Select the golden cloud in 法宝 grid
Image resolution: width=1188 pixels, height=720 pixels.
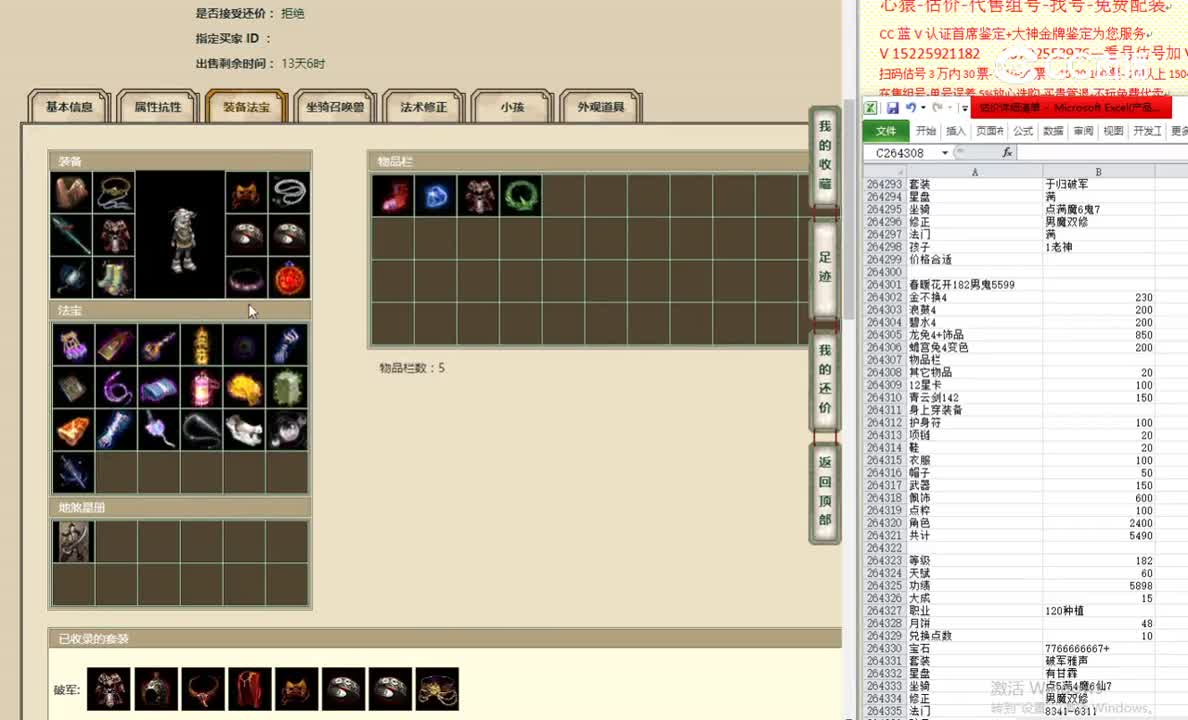pyautogui.click(x=244, y=388)
